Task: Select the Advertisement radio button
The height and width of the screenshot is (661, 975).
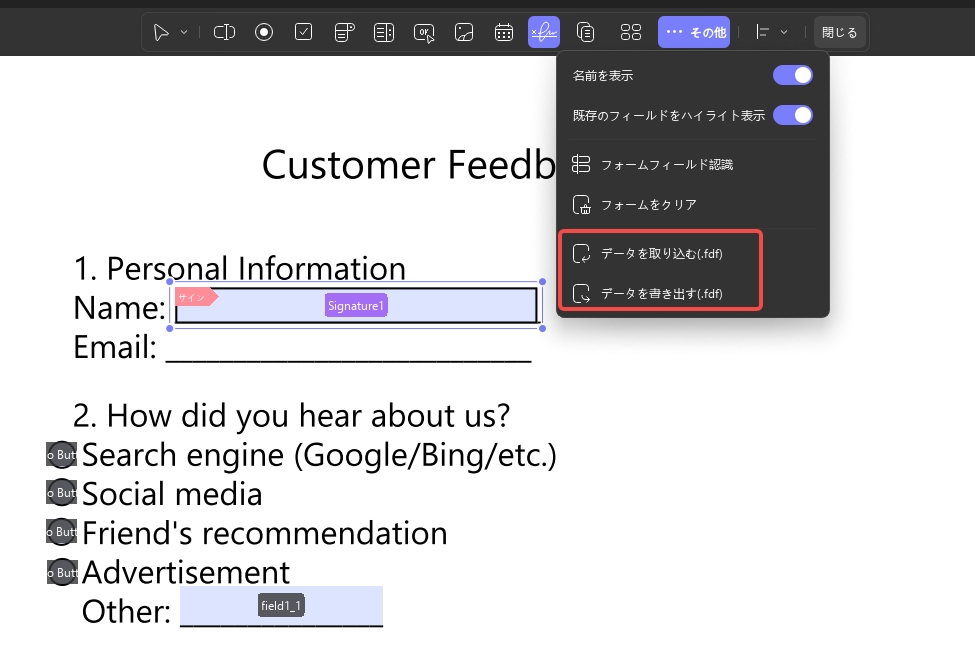Action: coord(62,572)
